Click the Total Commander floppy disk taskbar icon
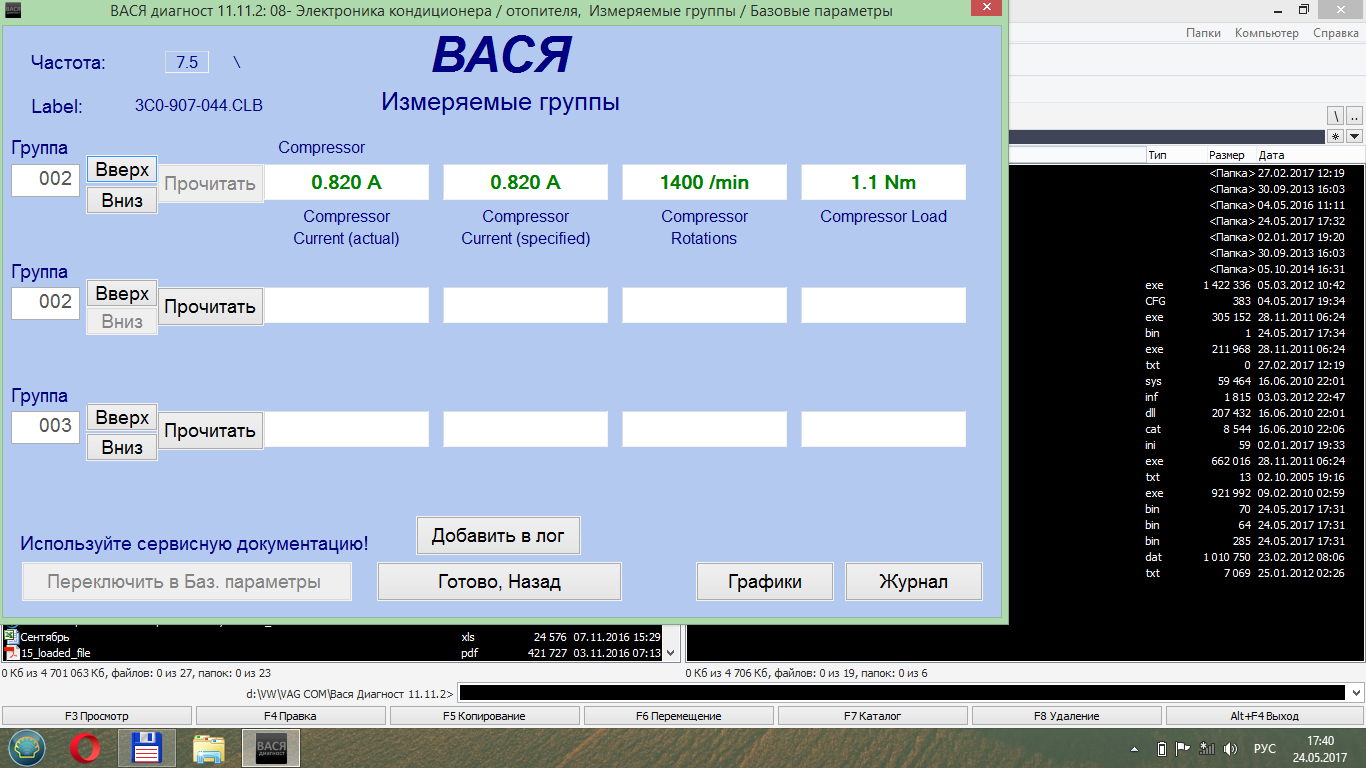 click(147, 748)
